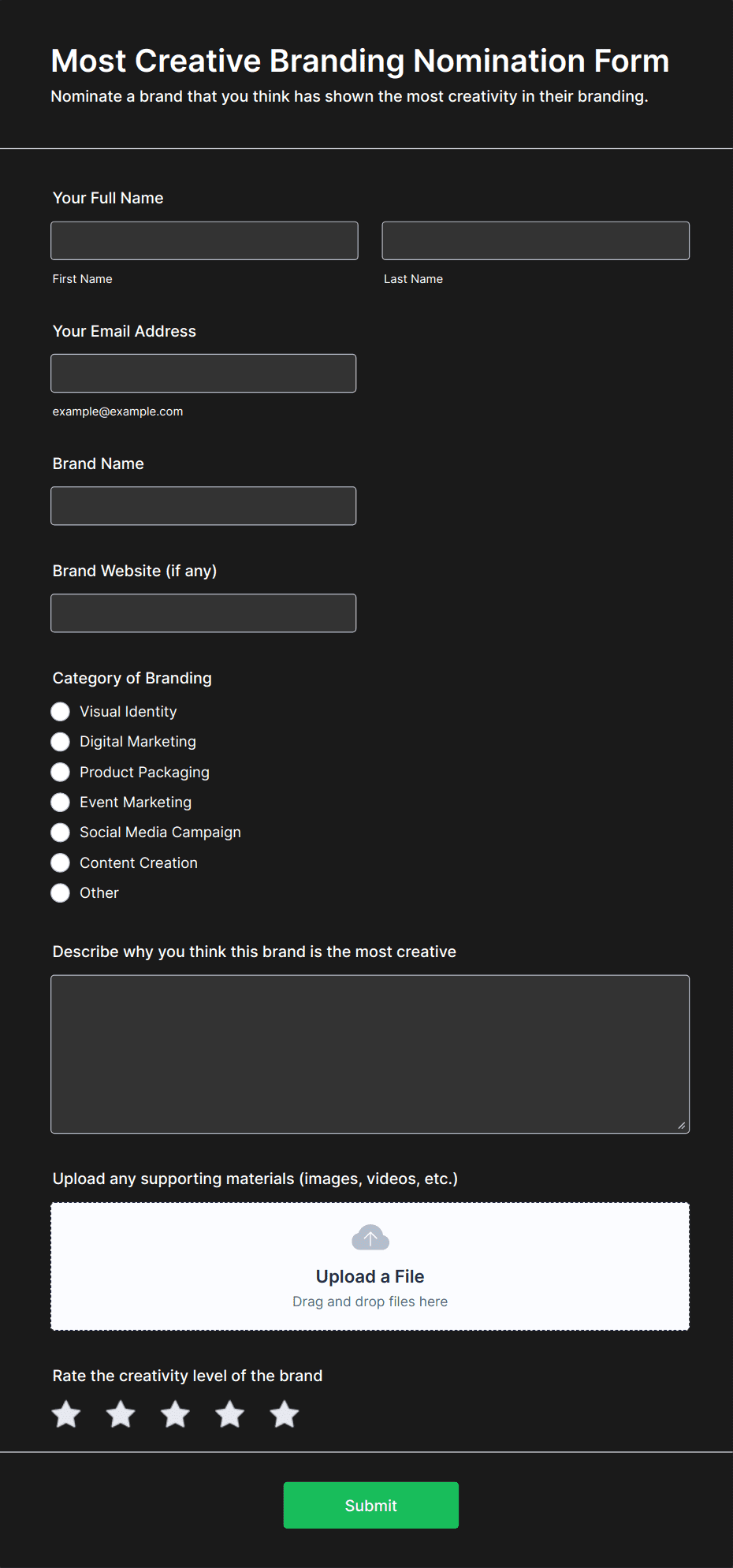
Task: Click the drag and drop files area
Action: coord(370,1301)
